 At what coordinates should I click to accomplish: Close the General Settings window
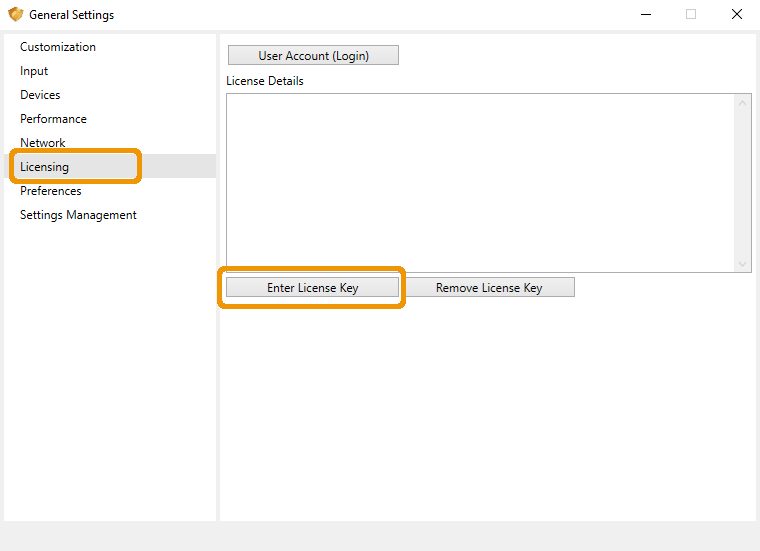tap(737, 15)
